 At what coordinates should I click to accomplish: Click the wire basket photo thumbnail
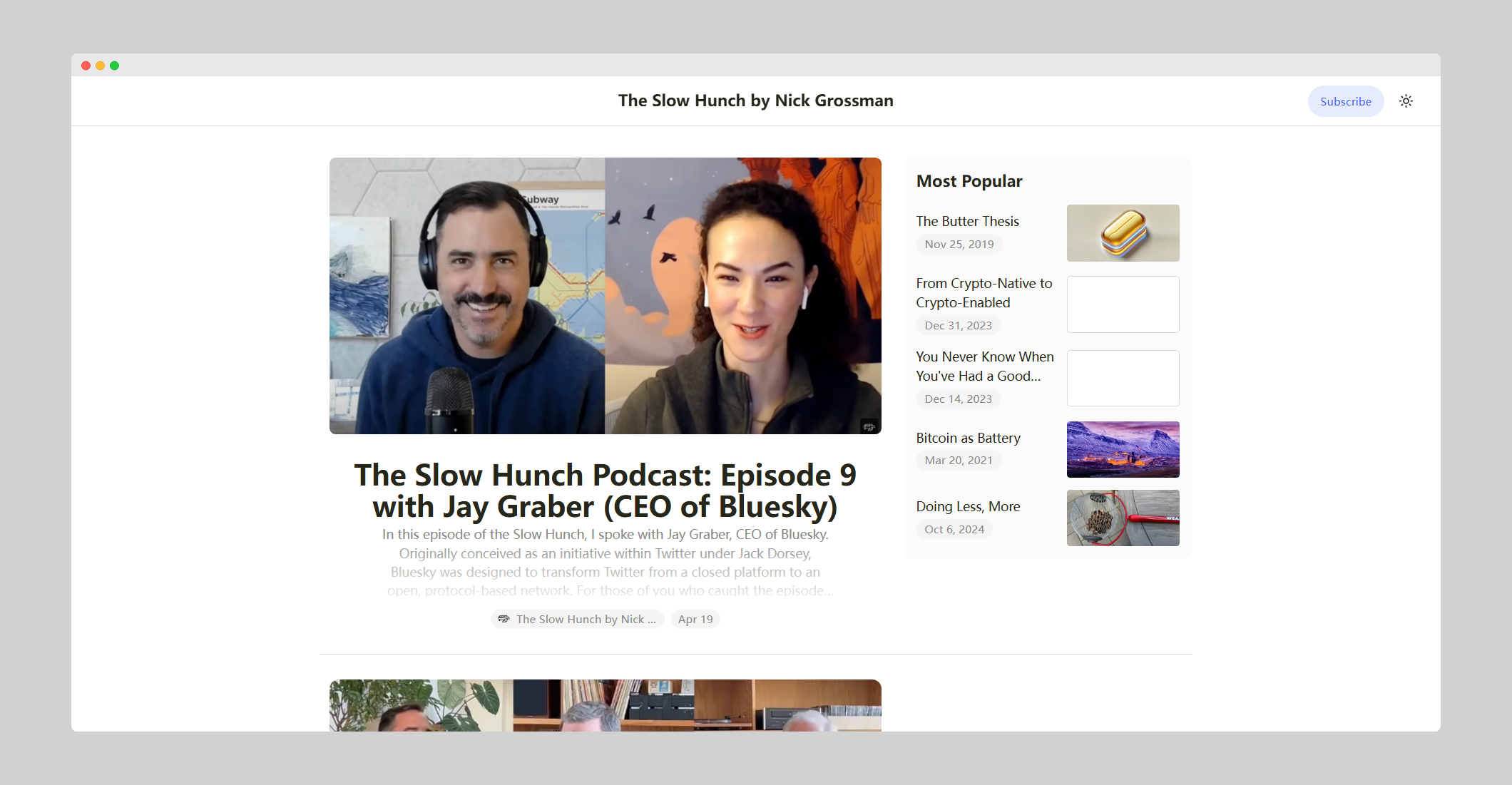click(1123, 518)
